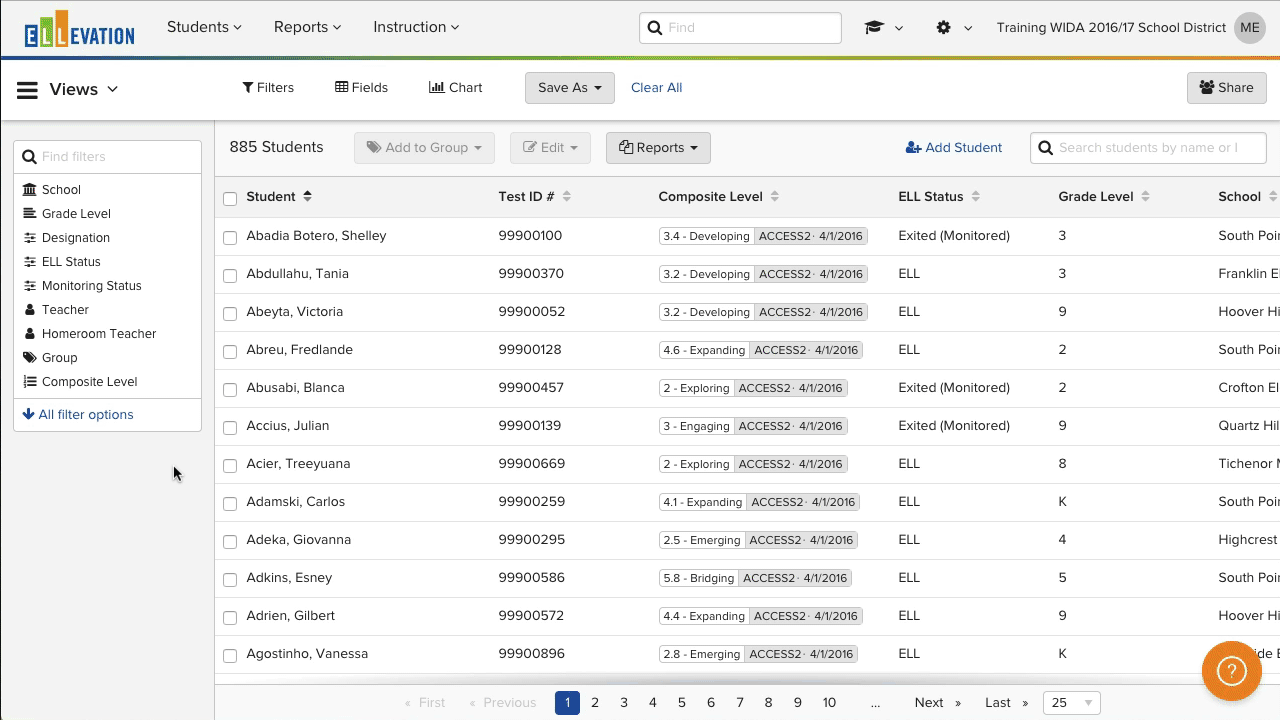The width and height of the screenshot is (1280, 720).
Task: Check the box for Abadia Botero, Shelley
Action: [230, 238]
